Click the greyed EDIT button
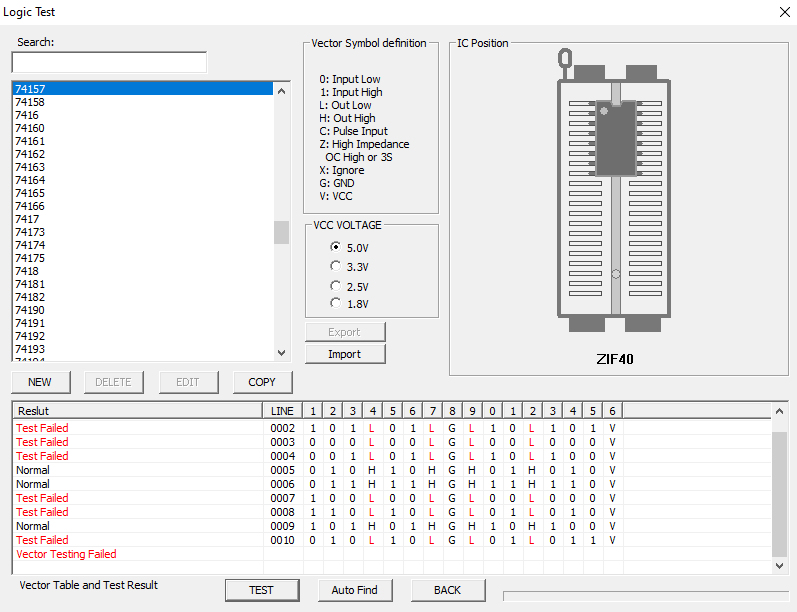Viewport: 797px width, 612px height. pos(188,382)
